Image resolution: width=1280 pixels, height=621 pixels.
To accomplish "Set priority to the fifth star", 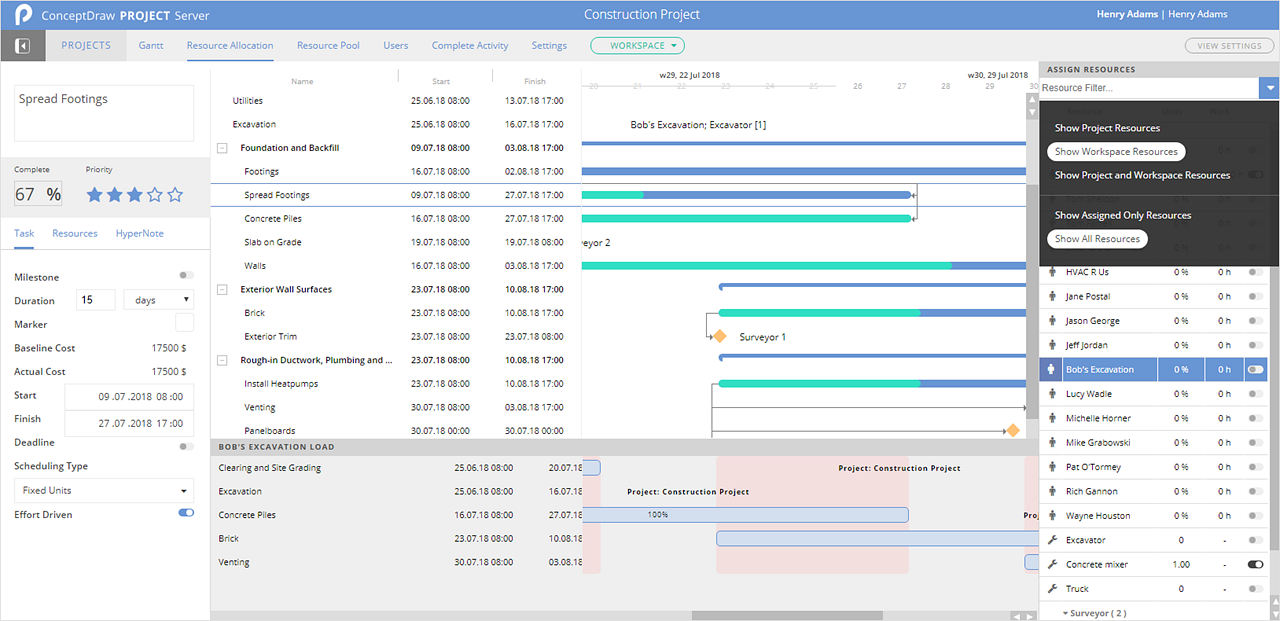I will click(175, 195).
